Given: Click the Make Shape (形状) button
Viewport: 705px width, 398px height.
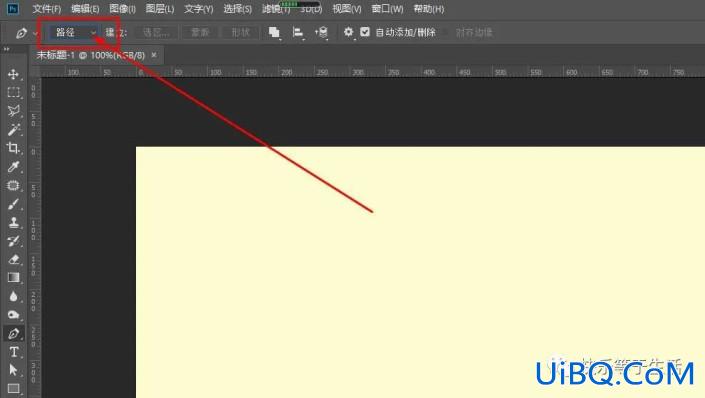Looking at the screenshot, I should click(241, 32).
